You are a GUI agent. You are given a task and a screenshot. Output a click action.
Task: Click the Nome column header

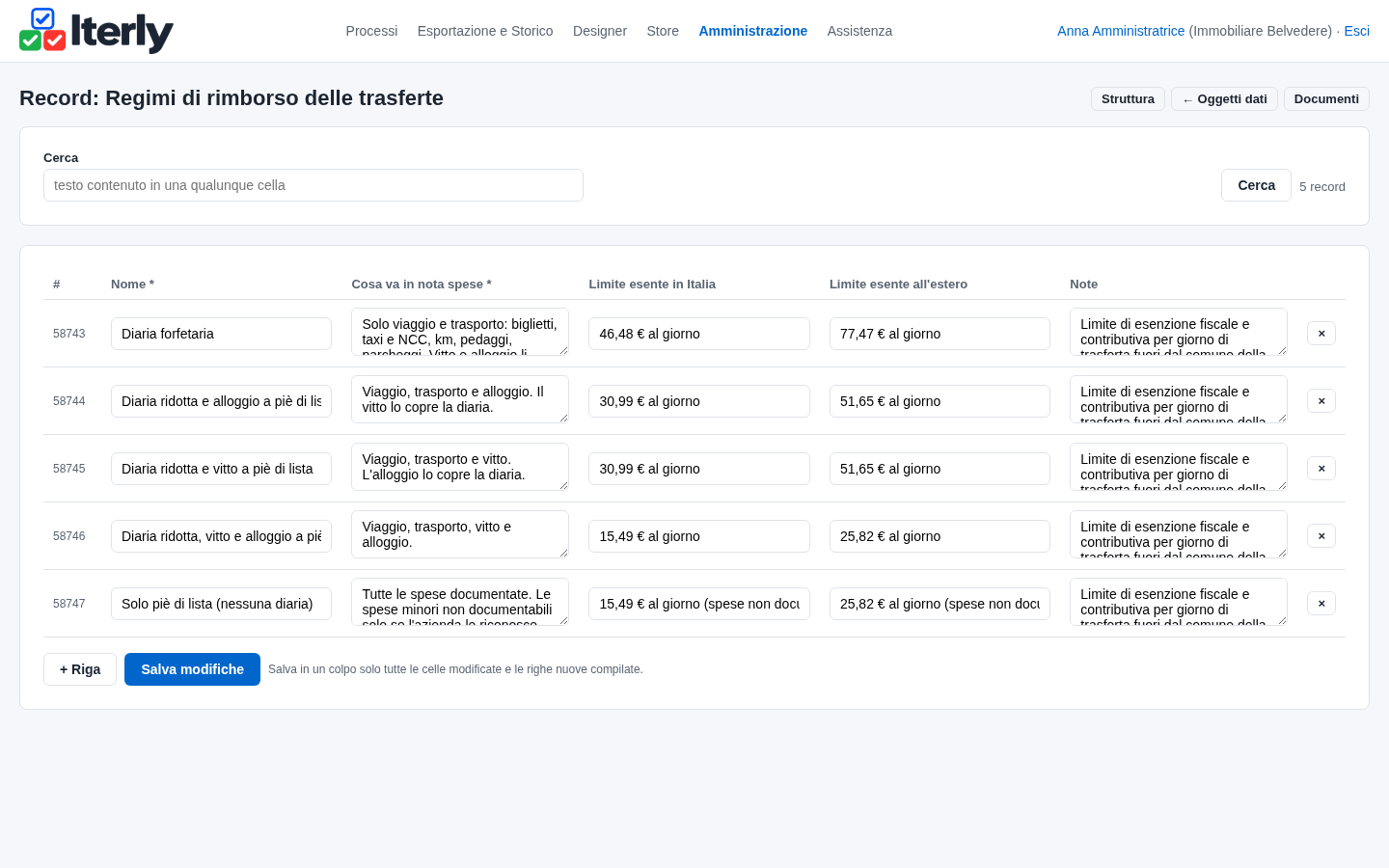coord(132,285)
